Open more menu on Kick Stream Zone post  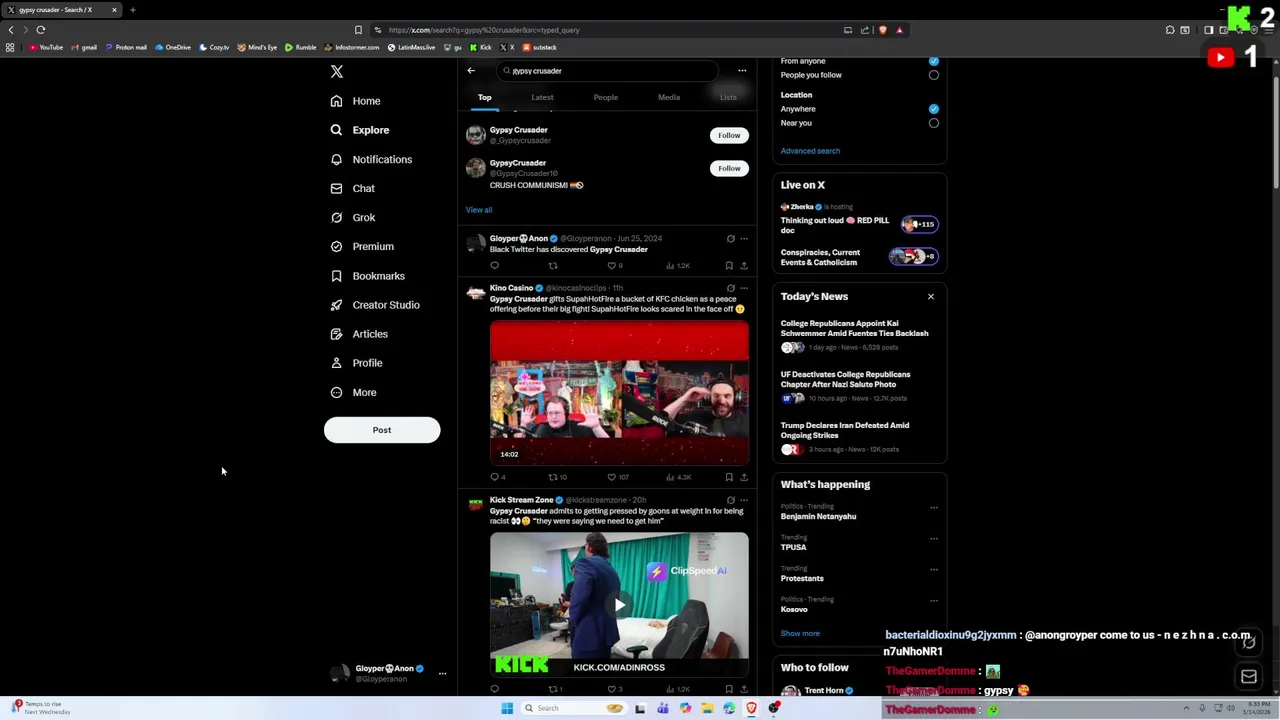tap(744, 500)
